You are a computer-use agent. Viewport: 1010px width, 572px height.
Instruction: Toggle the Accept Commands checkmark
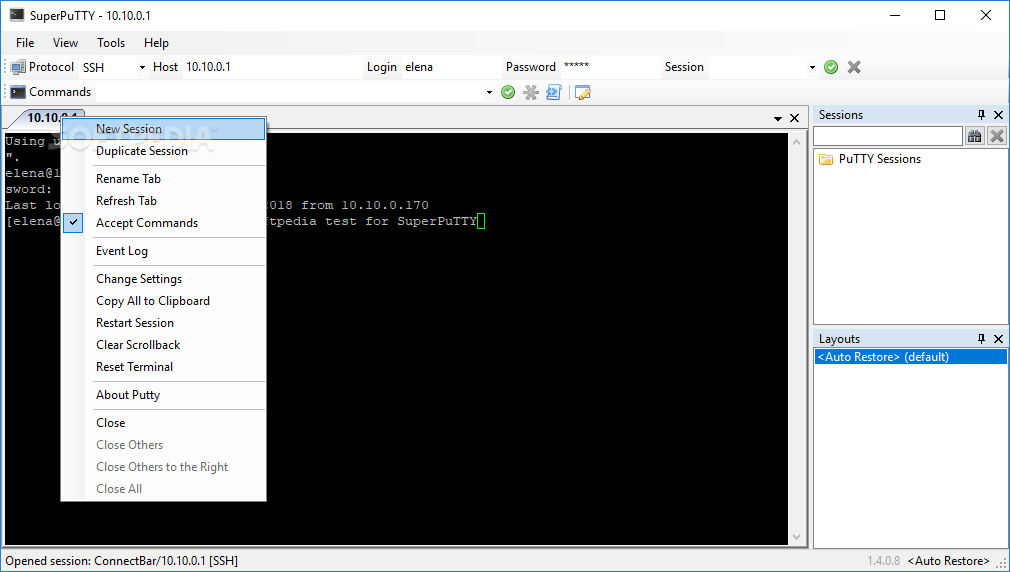click(x=73, y=223)
